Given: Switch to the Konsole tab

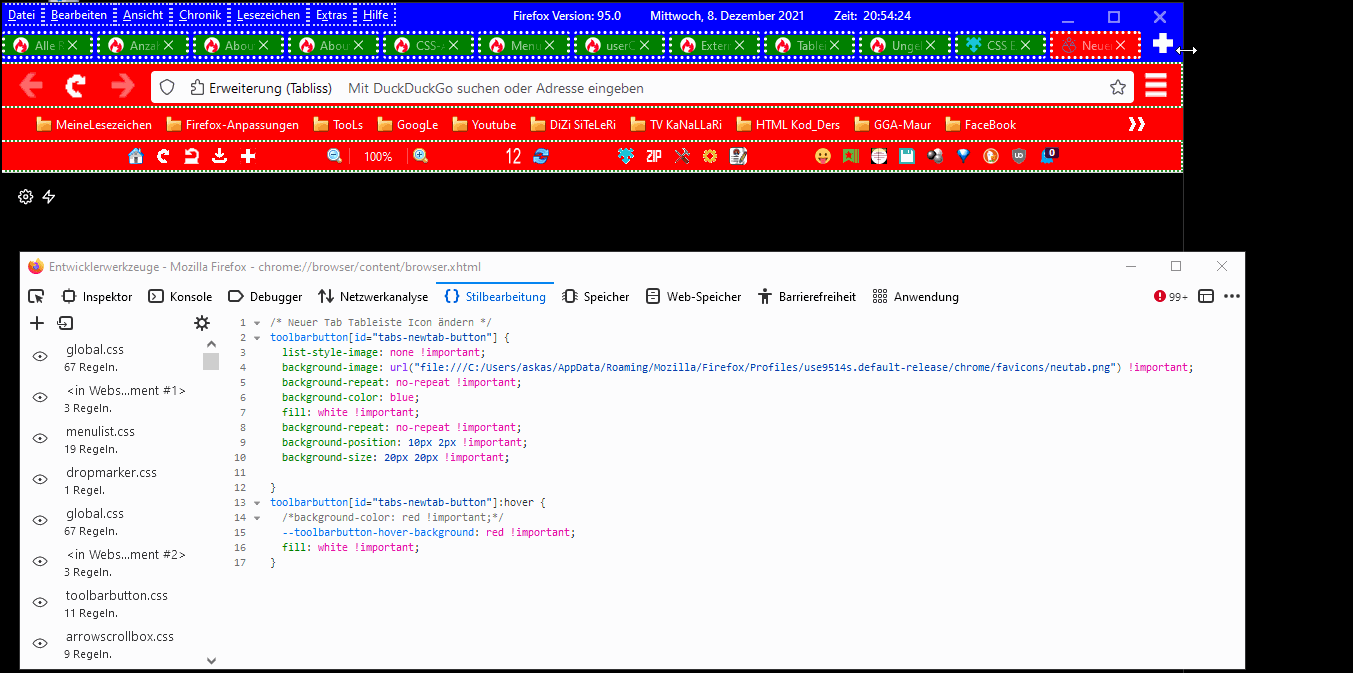Looking at the screenshot, I should point(181,296).
